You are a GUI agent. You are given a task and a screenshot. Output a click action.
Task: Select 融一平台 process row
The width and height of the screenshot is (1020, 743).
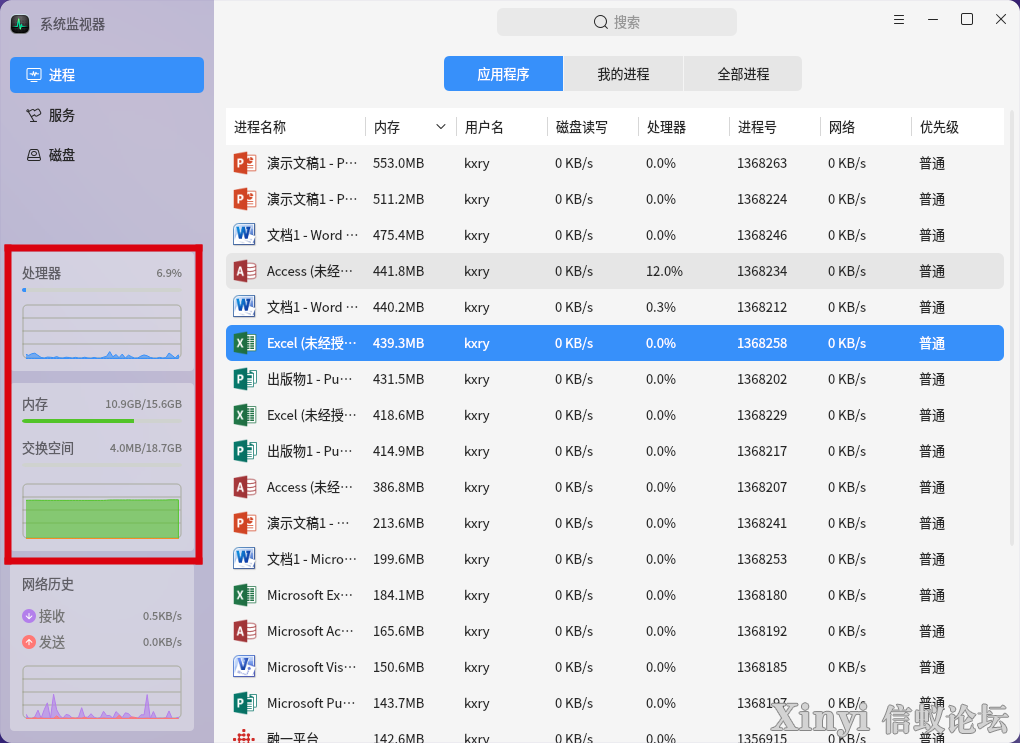(615, 736)
